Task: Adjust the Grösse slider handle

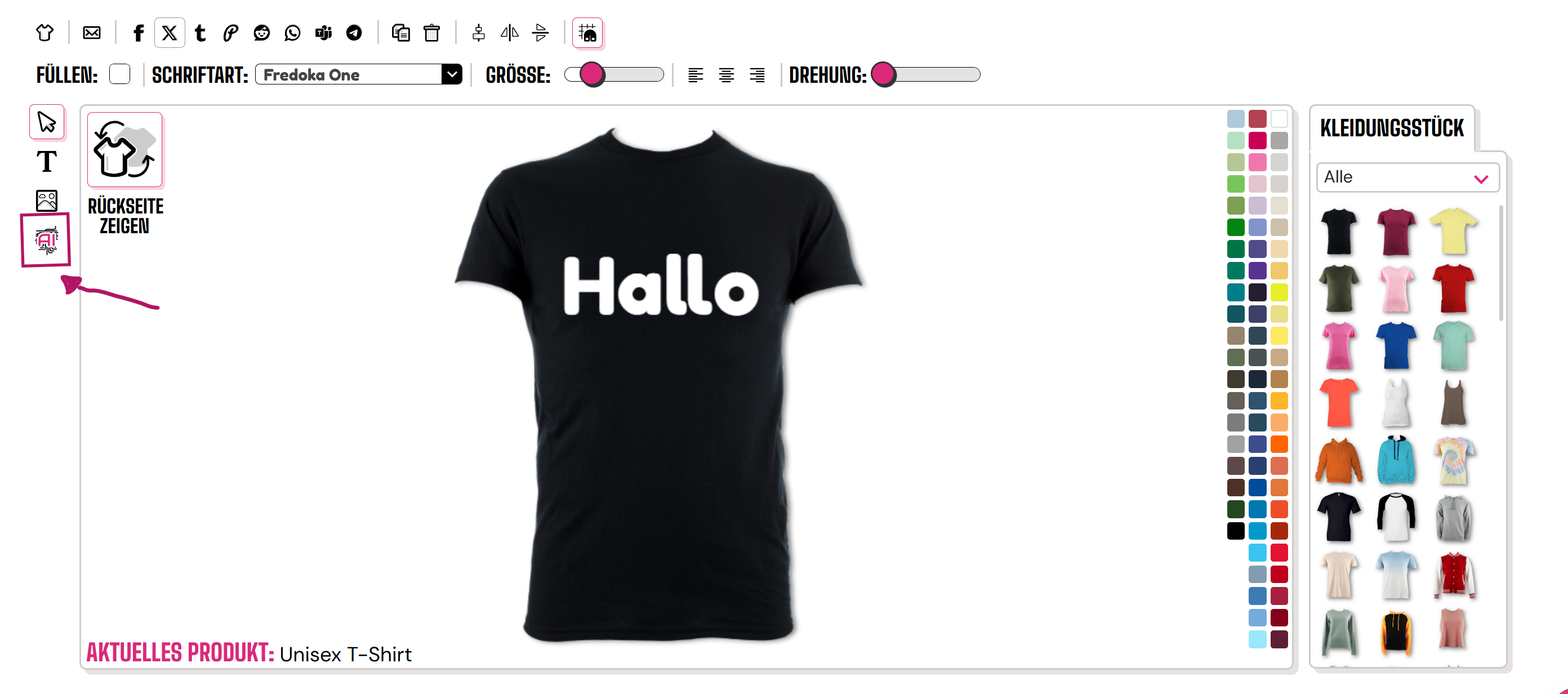Action: coord(591,74)
